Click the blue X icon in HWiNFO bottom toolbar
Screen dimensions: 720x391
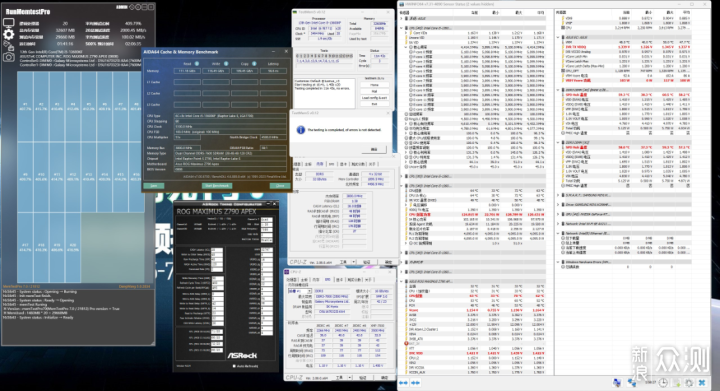coord(702,382)
